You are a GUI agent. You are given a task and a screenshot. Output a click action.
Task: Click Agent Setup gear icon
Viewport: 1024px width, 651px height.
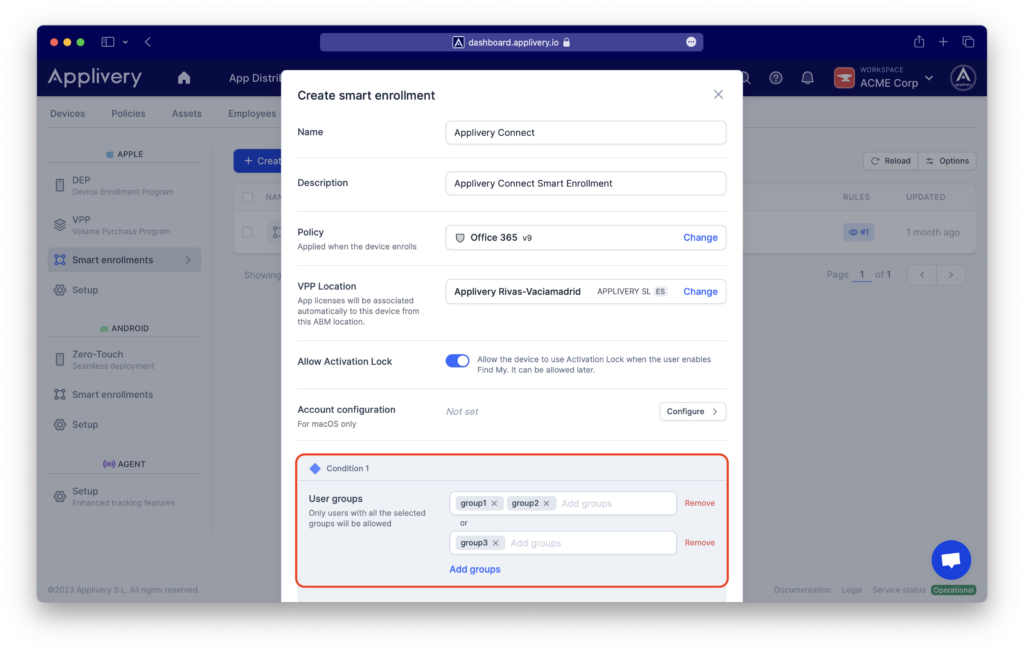(59, 496)
